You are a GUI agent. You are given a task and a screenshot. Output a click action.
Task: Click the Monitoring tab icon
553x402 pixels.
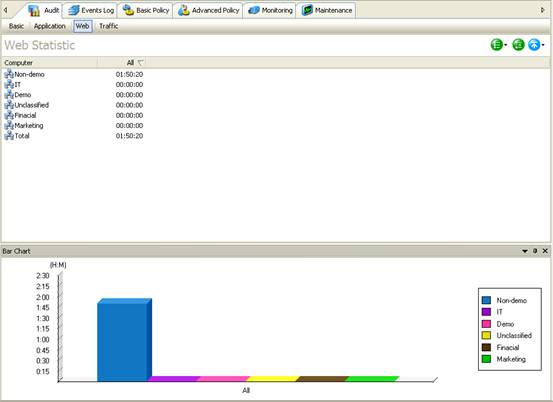(254, 11)
